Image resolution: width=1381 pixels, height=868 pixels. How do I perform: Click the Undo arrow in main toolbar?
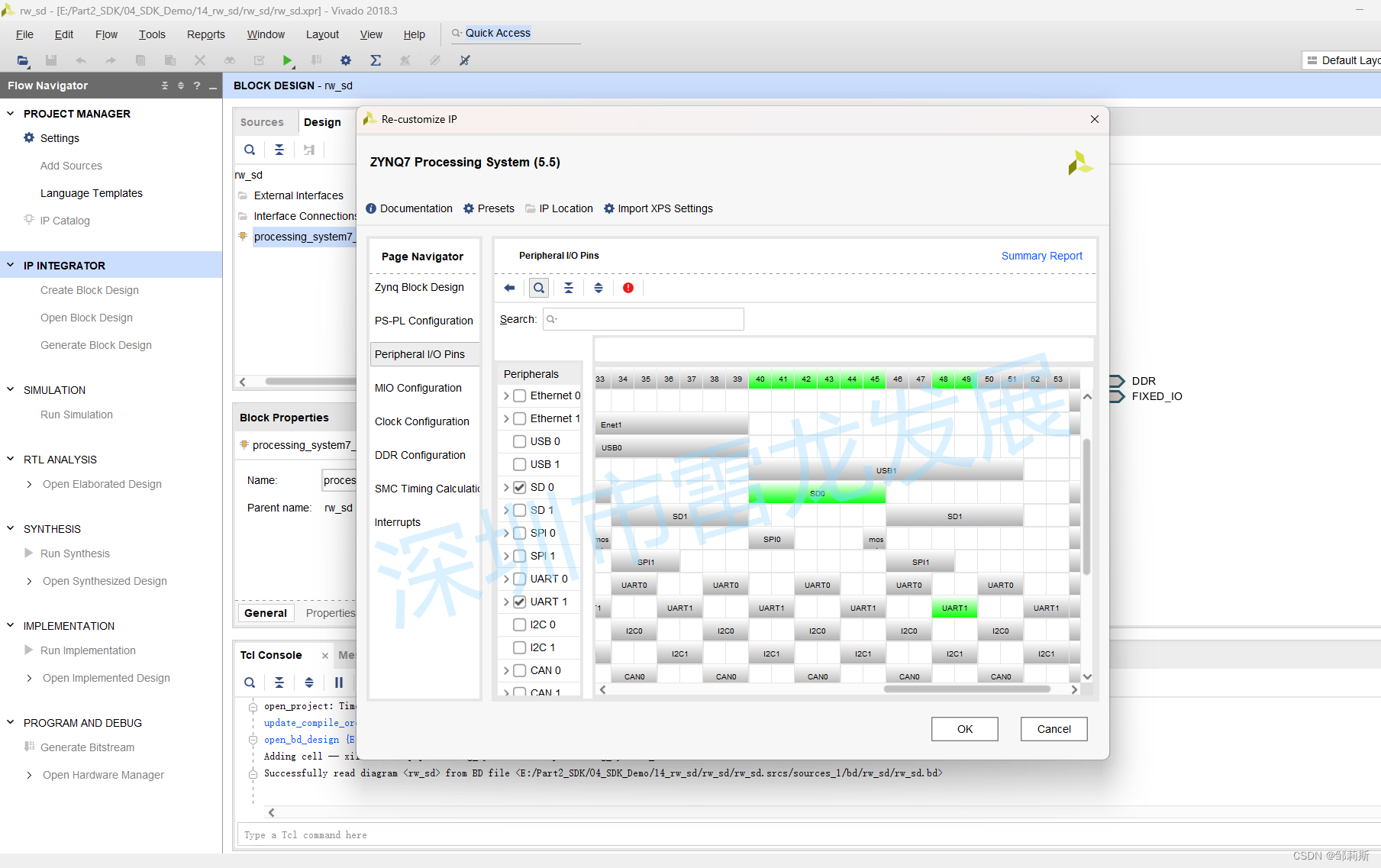click(x=81, y=60)
